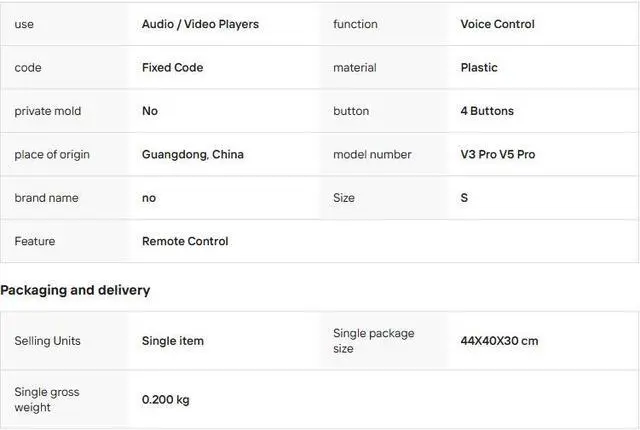
Task: Click the "44X40X30 cm" package size
Action: [x=499, y=341]
